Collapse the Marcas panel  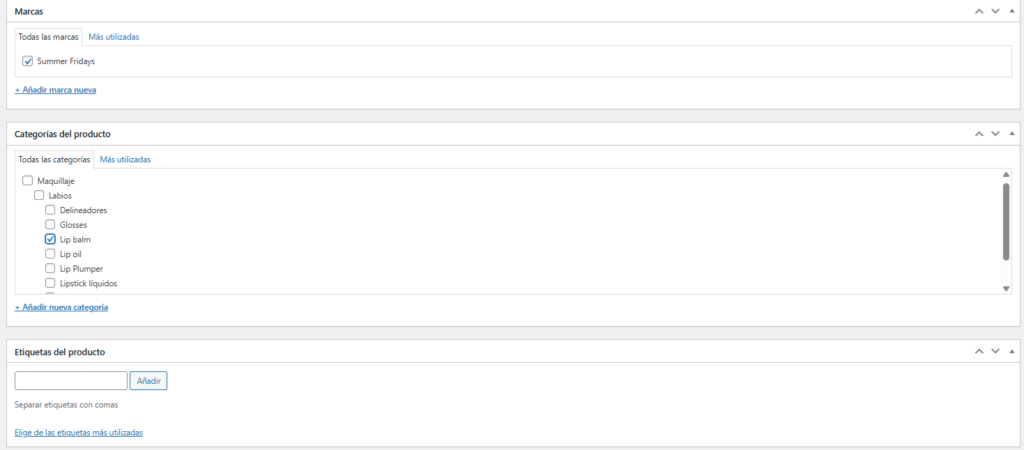click(1011, 11)
